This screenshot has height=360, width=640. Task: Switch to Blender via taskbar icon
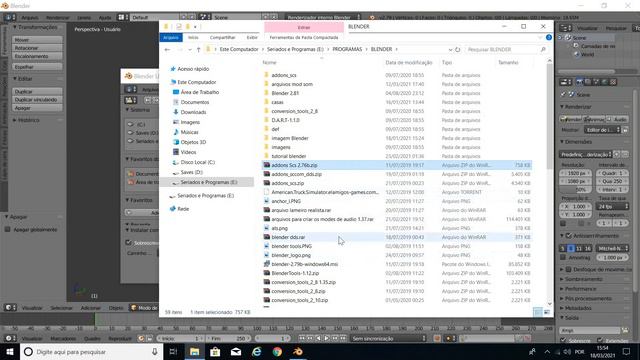(298, 351)
